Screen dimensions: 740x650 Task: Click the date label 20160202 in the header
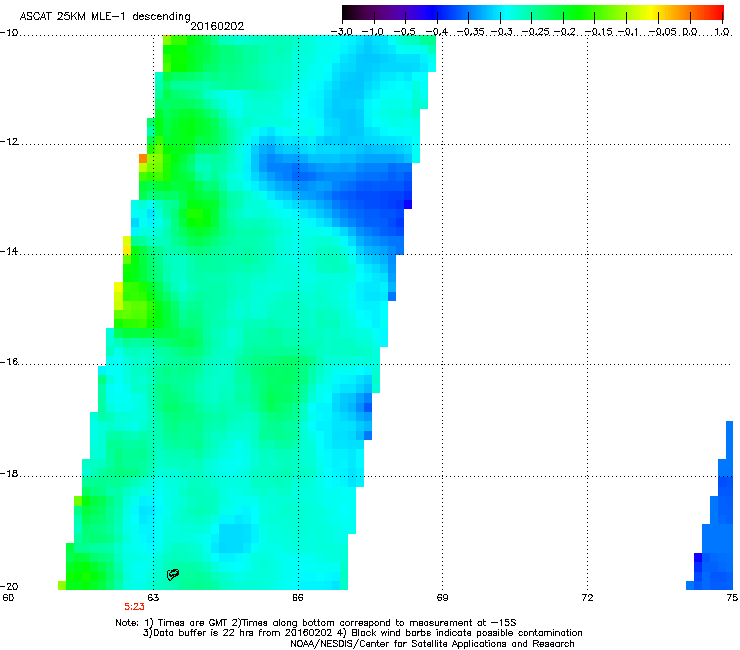217,26
